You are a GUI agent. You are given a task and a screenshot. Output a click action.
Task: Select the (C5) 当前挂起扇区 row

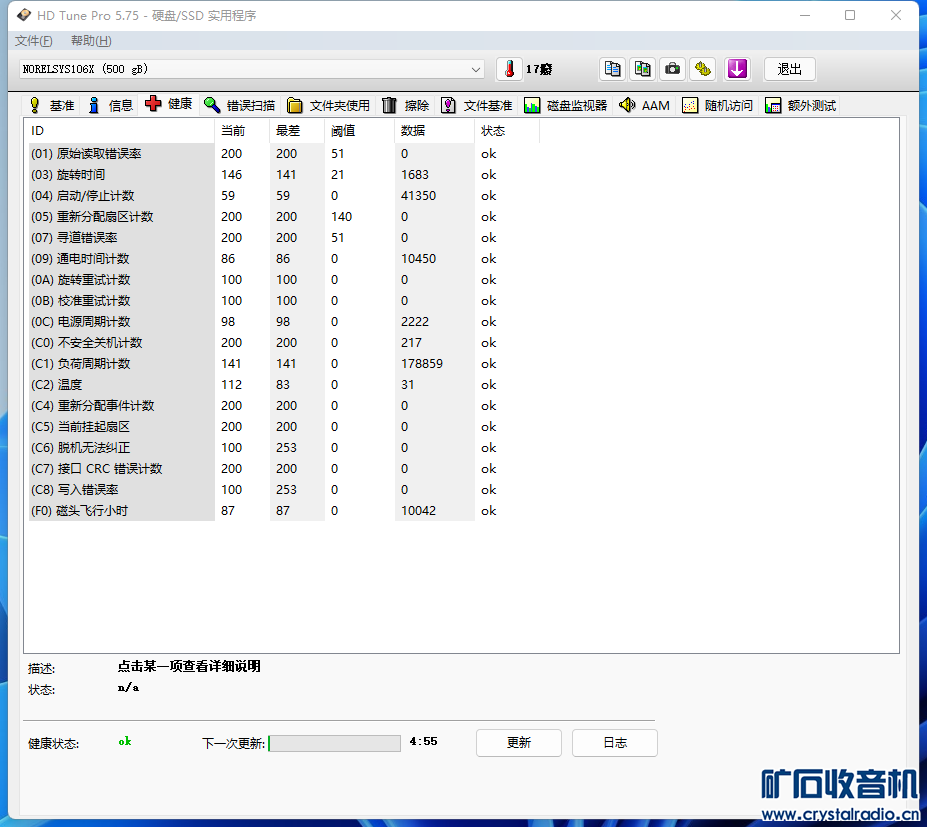pos(284,426)
